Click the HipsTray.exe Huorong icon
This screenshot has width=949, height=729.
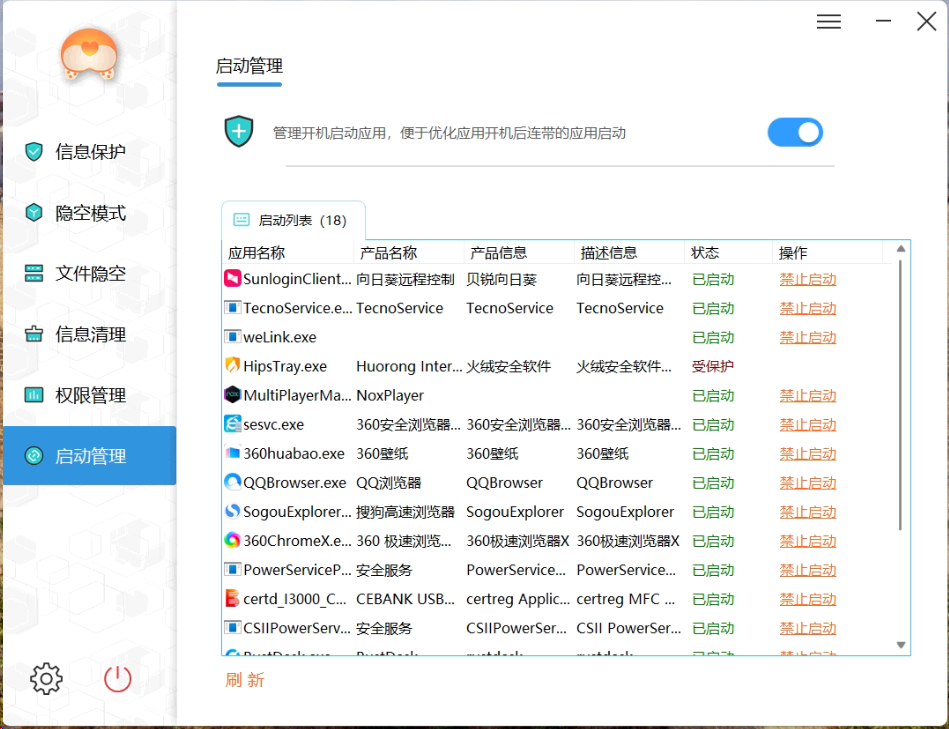point(232,365)
